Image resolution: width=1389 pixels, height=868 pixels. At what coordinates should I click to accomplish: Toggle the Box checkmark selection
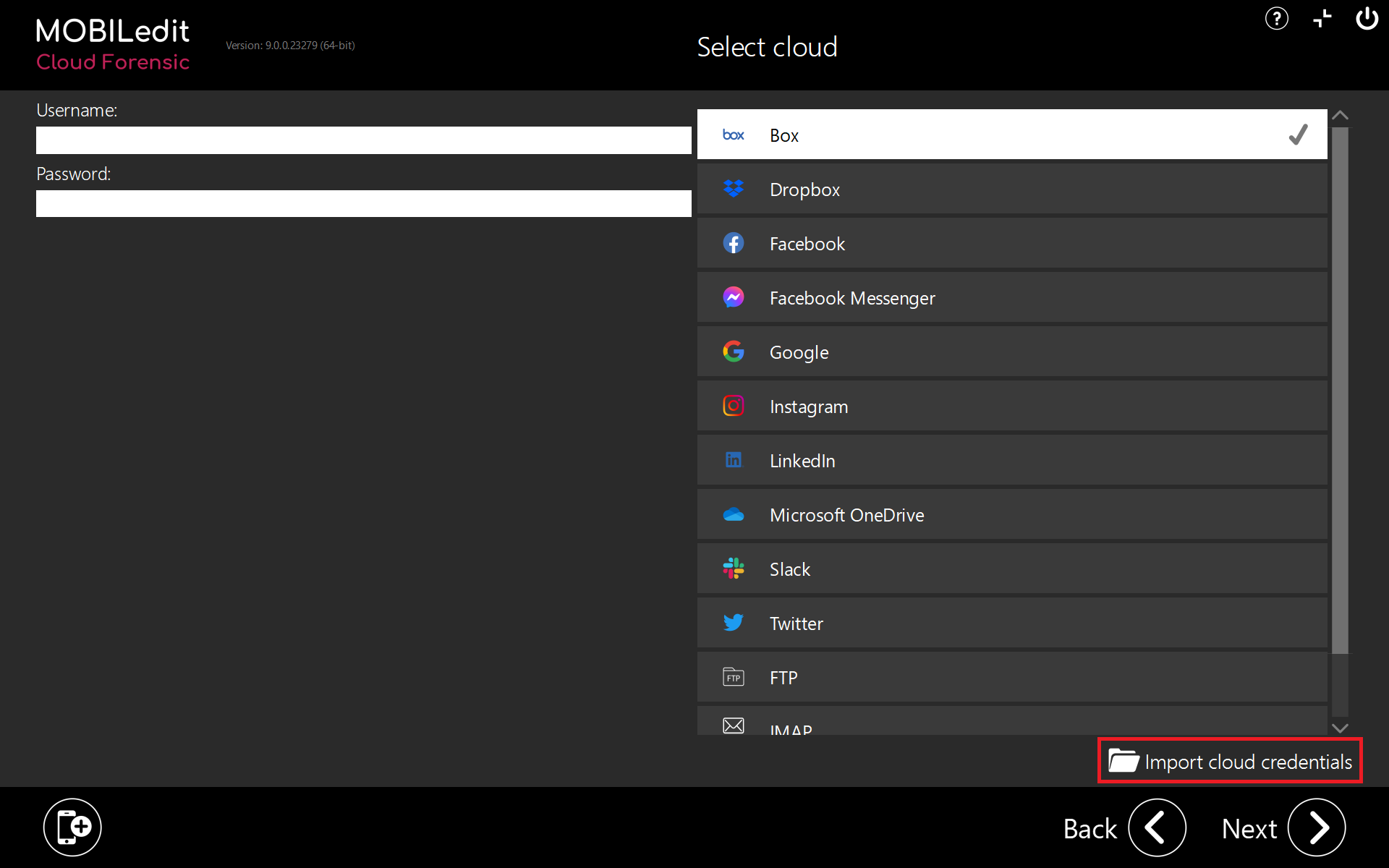coord(1298,135)
